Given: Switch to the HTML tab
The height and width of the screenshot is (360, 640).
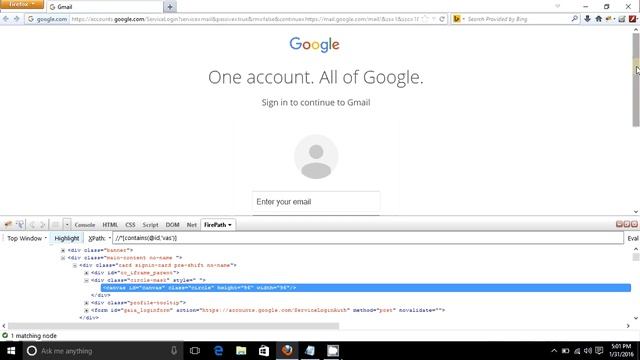Looking at the screenshot, I should click(110, 225).
